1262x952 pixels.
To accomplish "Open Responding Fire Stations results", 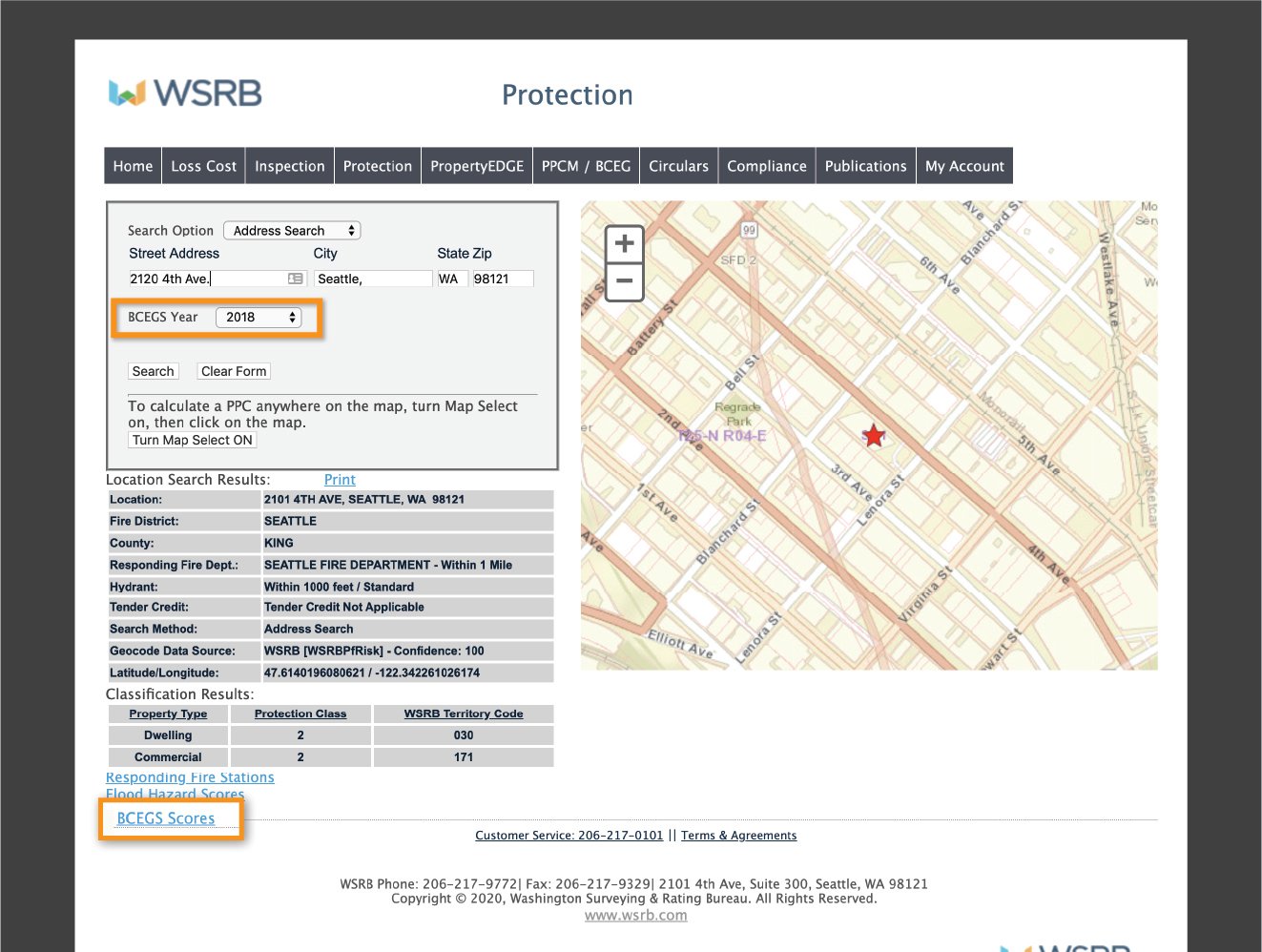I will pyautogui.click(x=189, y=776).
